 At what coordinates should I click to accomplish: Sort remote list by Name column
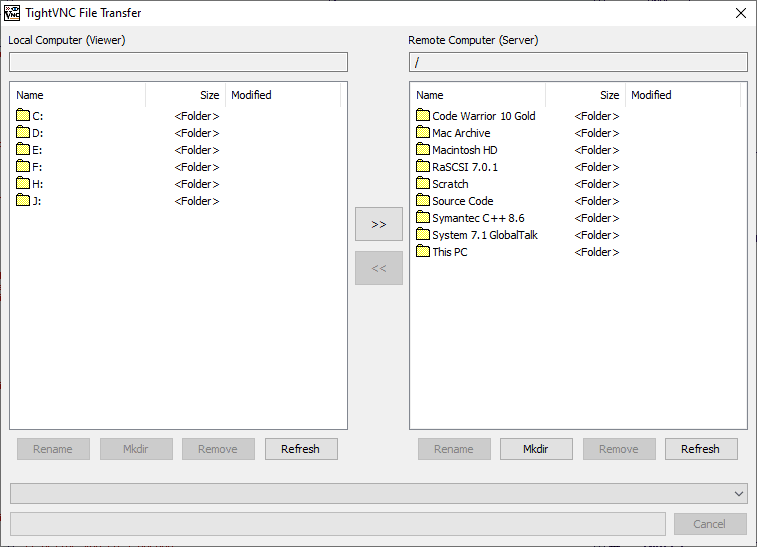(x=478, y=95)
